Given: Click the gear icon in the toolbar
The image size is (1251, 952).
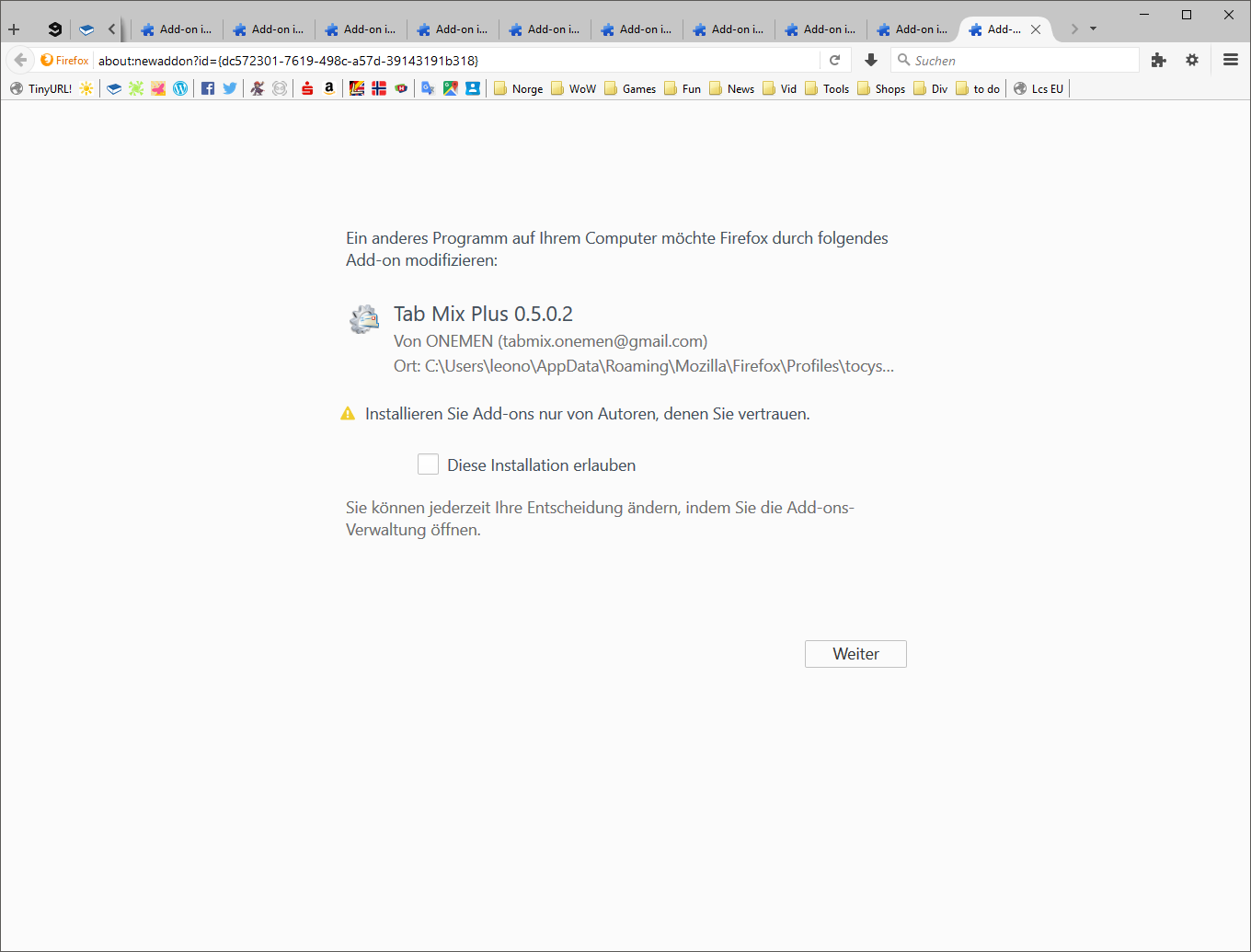Looking at the screenshot, I should point(1192,61).
